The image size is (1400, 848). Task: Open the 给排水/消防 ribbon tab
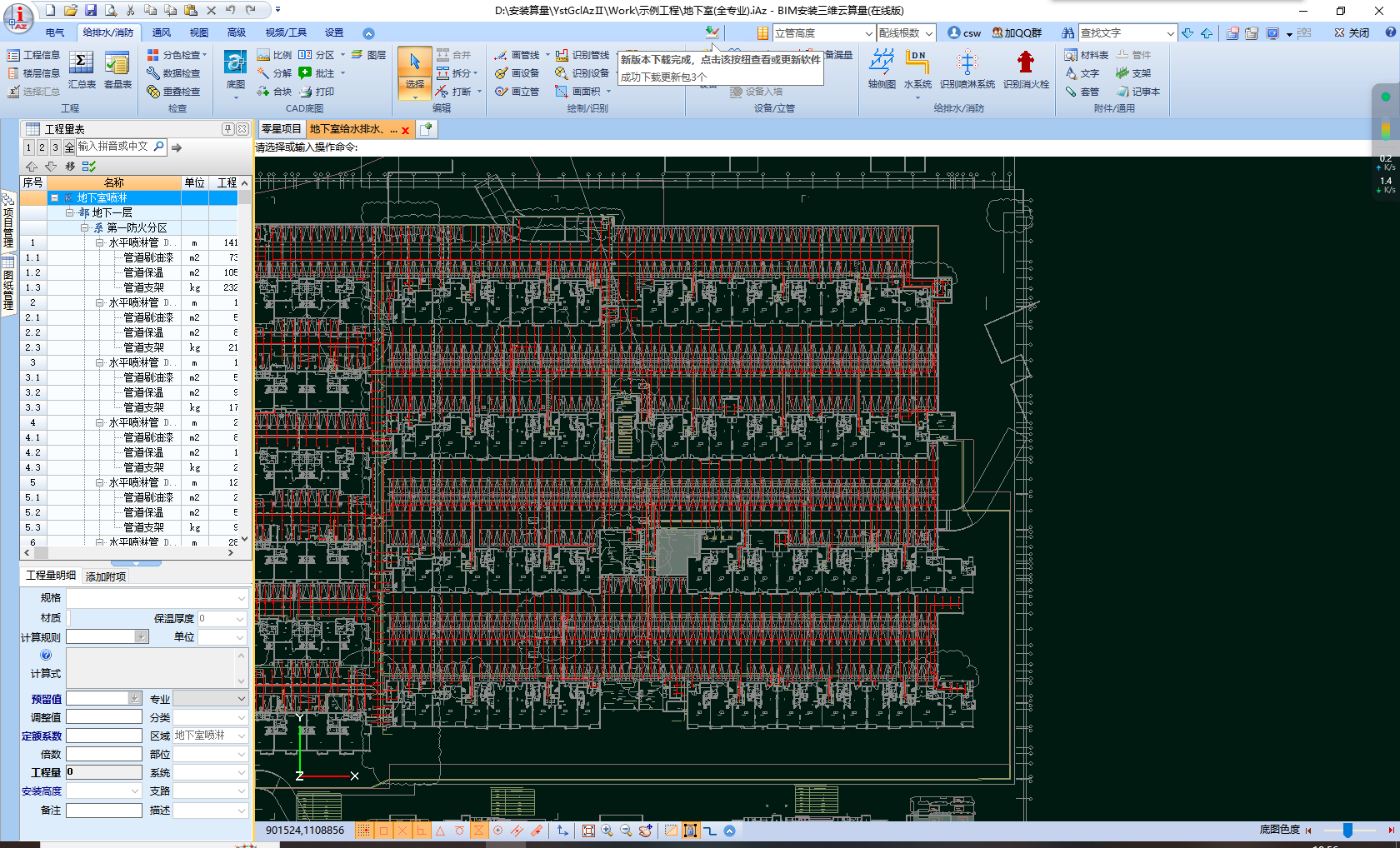[x=108, y=32]
